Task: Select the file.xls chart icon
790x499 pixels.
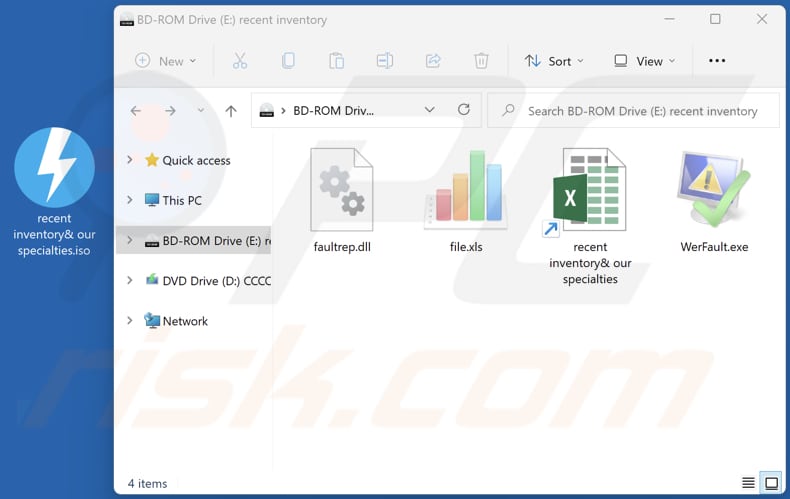Action: [466, 190]
